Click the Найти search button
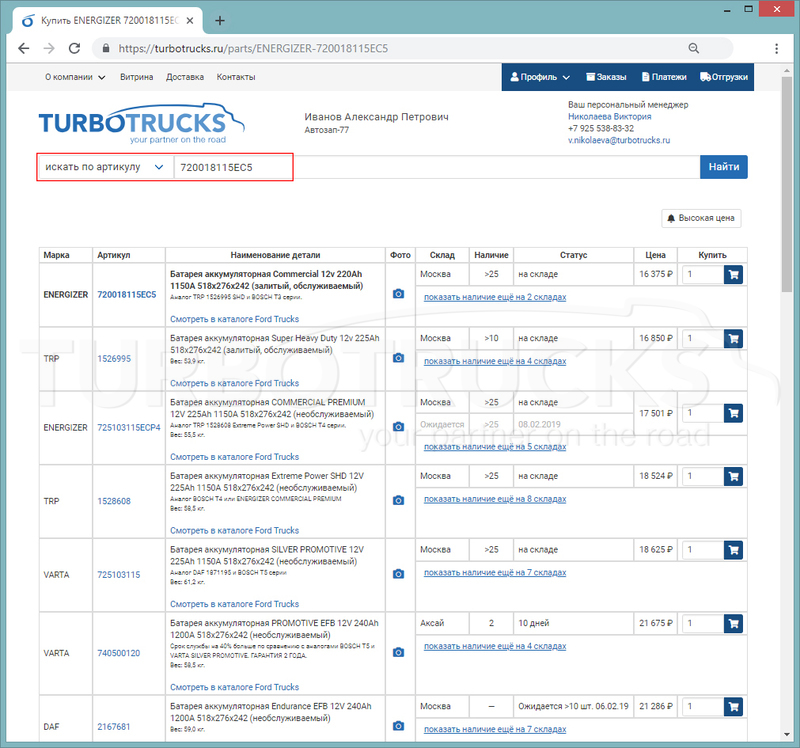Screen dimensions: 800x748 pos(723,167)
